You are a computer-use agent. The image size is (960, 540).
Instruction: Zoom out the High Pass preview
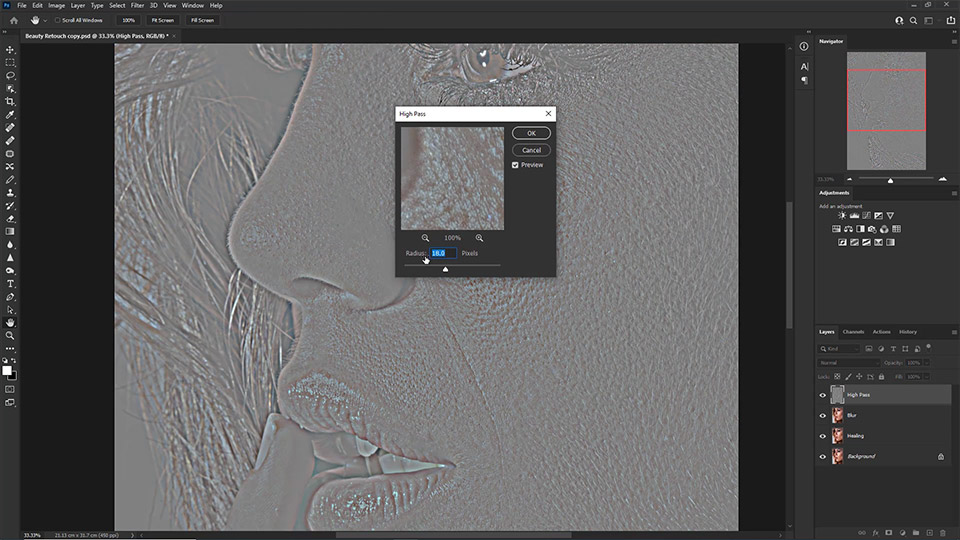[x=426, y=238]
